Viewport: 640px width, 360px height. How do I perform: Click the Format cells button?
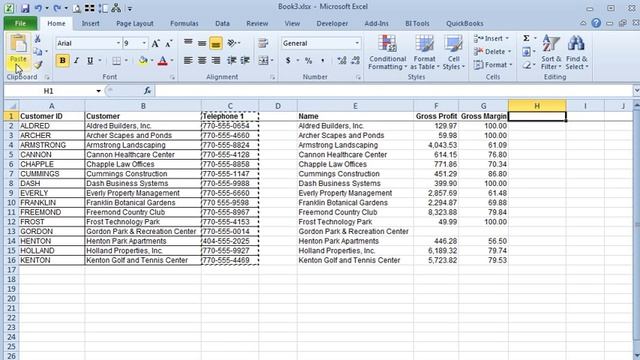[493, 65]
